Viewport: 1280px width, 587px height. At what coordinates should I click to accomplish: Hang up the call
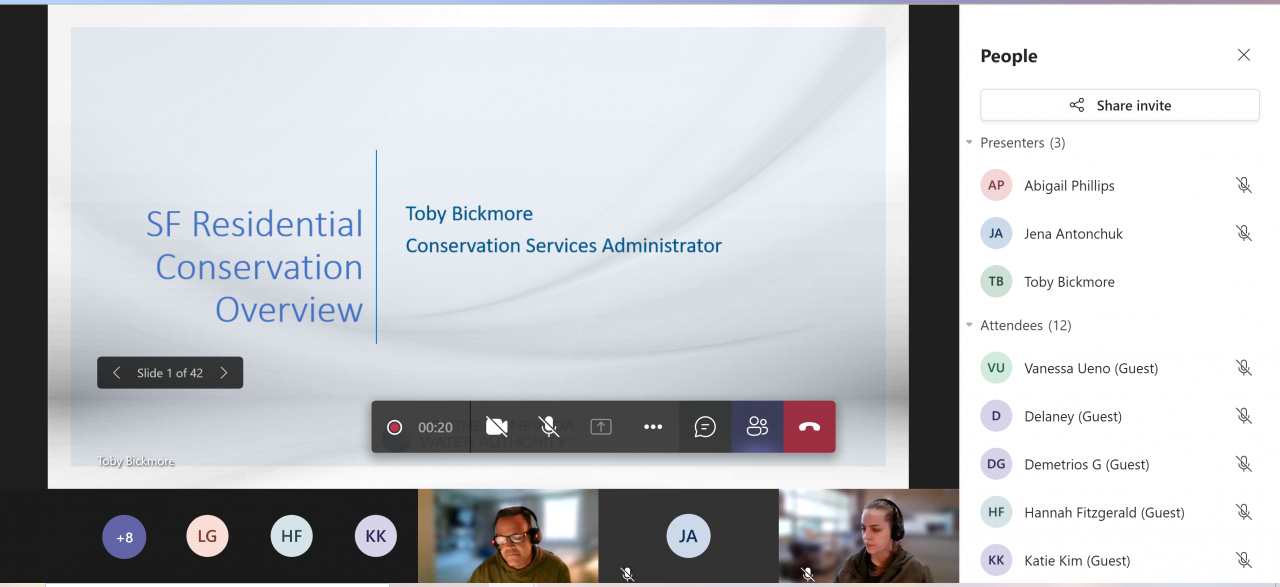[x=809, y=427]
